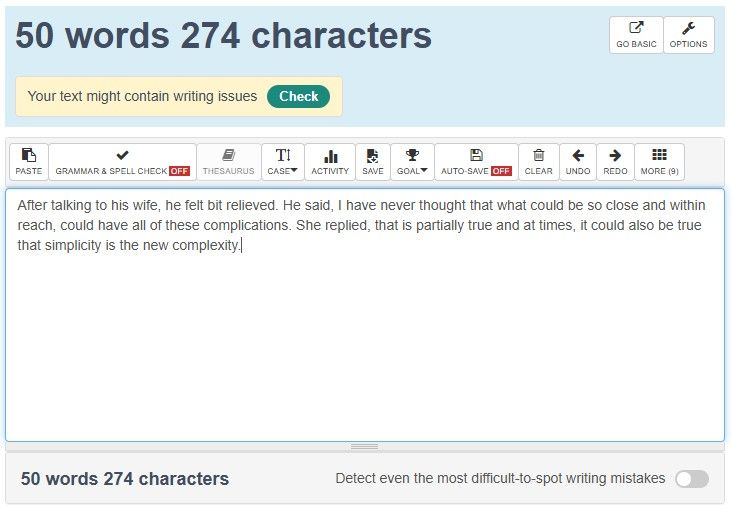Click the top word count heading
Screen dimensions: 733x511
pos(223,36)
